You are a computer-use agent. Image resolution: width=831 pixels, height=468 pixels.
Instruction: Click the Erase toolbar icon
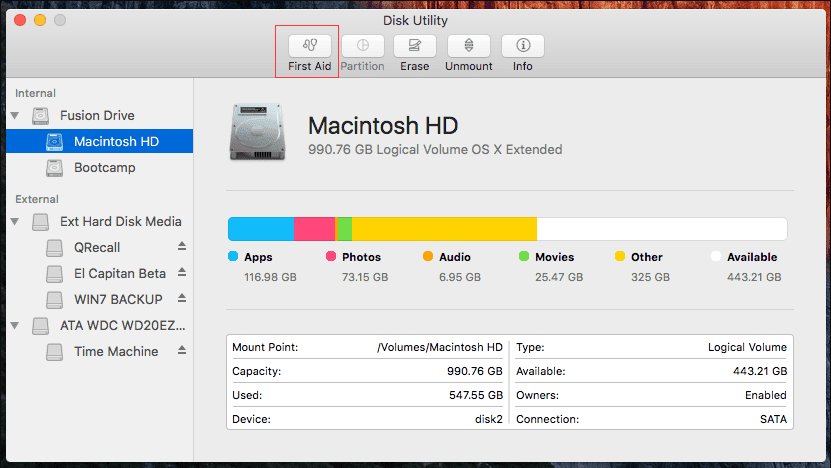pyautogui.click(x=414, y=46)
